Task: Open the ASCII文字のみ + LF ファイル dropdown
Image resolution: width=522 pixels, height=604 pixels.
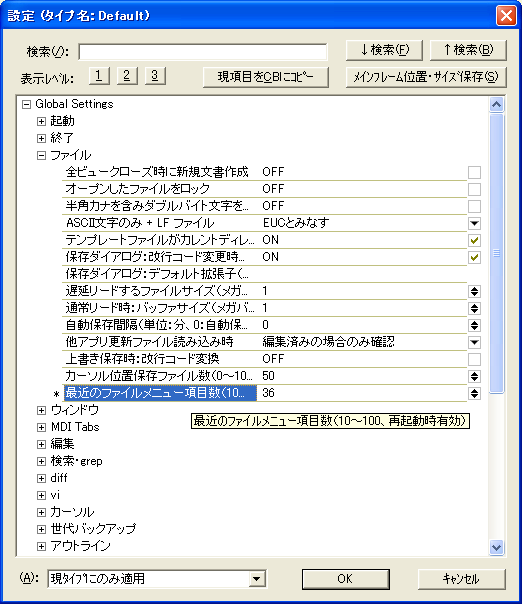Action: coord(474,223)
